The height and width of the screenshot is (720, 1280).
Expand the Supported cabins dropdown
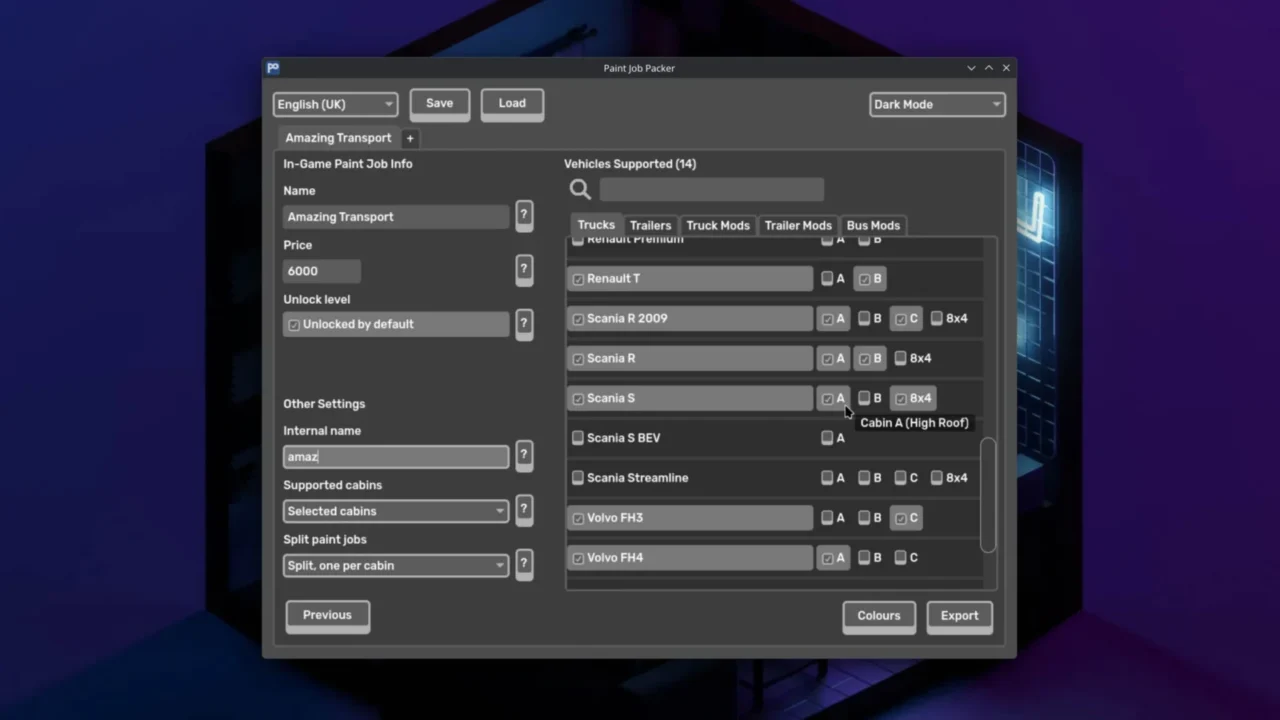(396, 511)
